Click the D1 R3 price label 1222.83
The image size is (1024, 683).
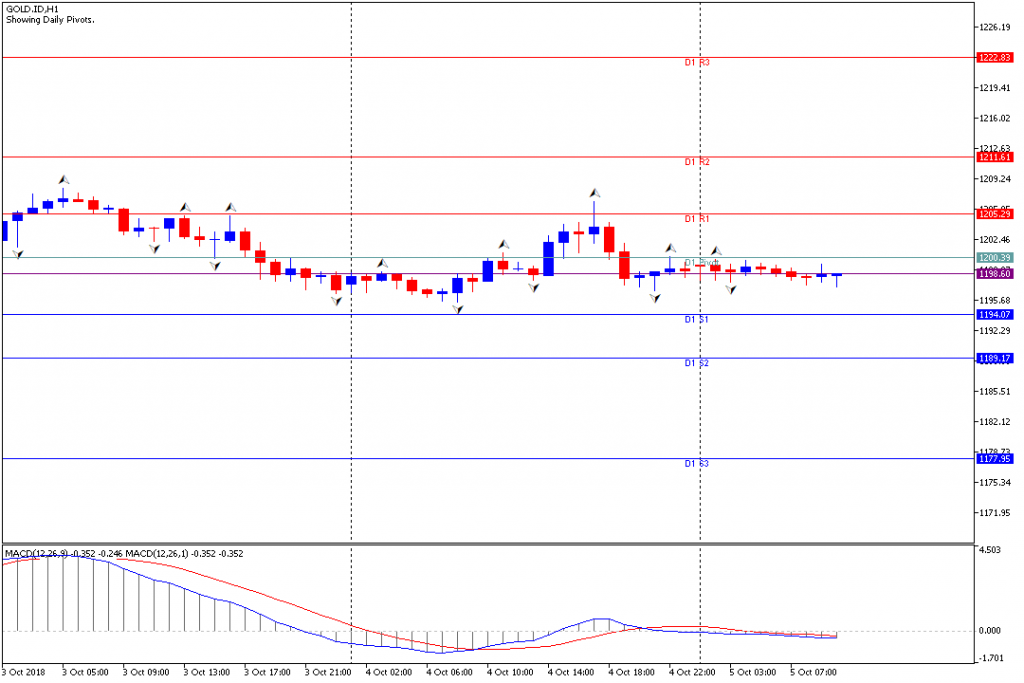pyautogui.click(x=994, y=57)
